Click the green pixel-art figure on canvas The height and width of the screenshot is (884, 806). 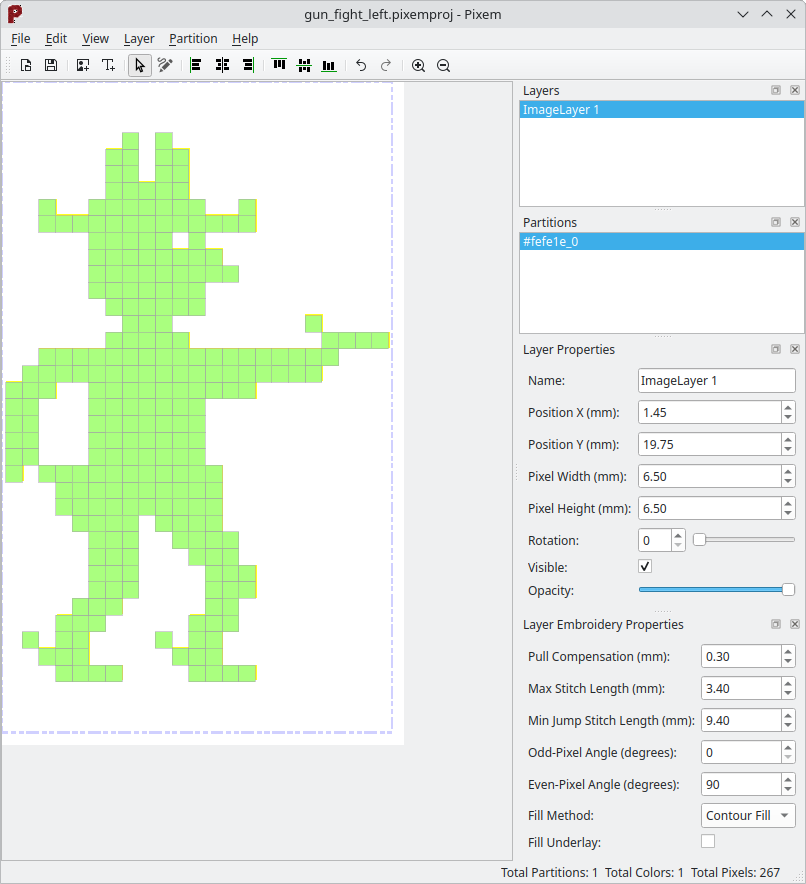pos(147,406)
